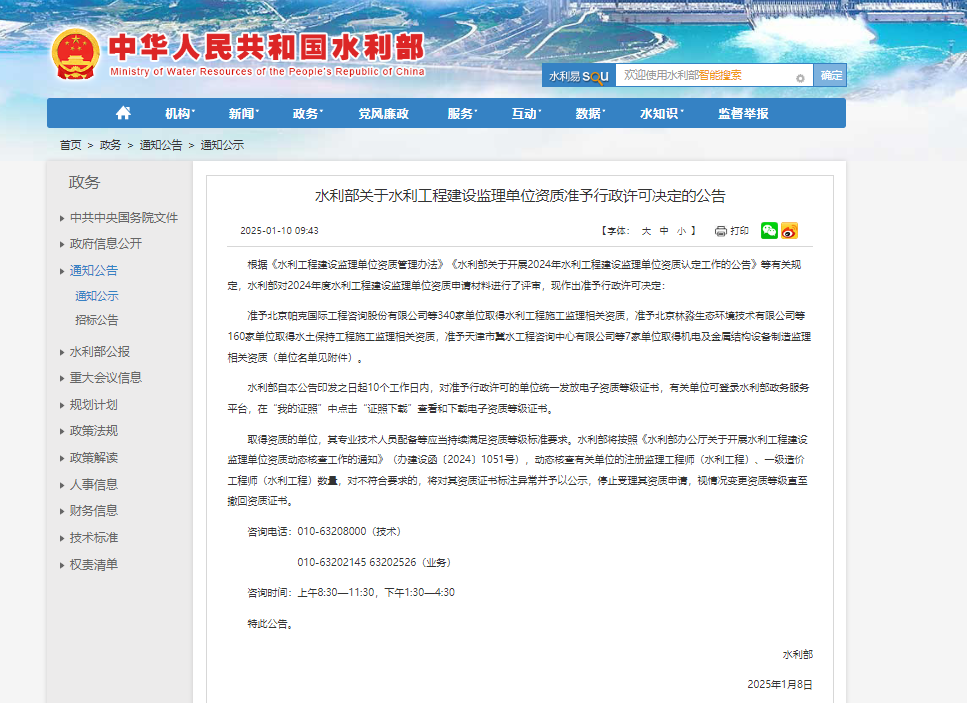Screen dimensions: 967x703
Task: Click the 打印 print link
Action: (x=739, y=231)
